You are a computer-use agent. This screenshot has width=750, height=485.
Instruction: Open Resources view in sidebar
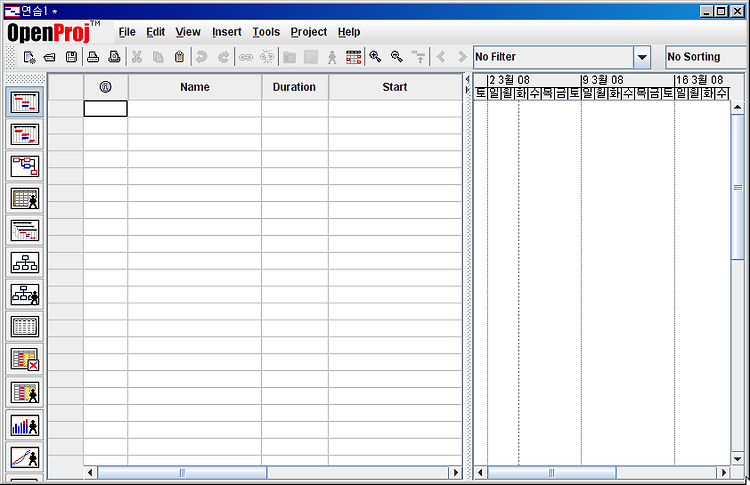[x=25, y=198]
